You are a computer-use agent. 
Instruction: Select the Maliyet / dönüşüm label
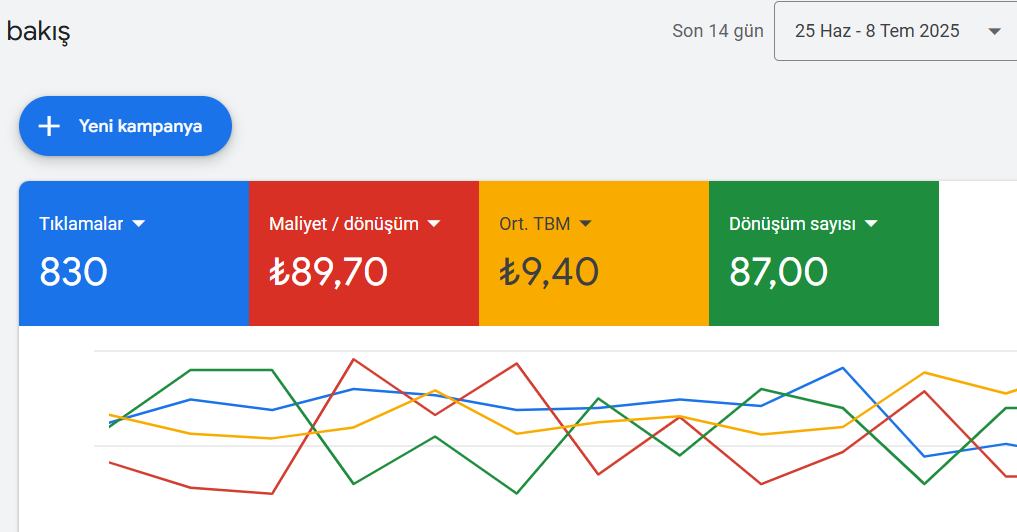[343, 224]
